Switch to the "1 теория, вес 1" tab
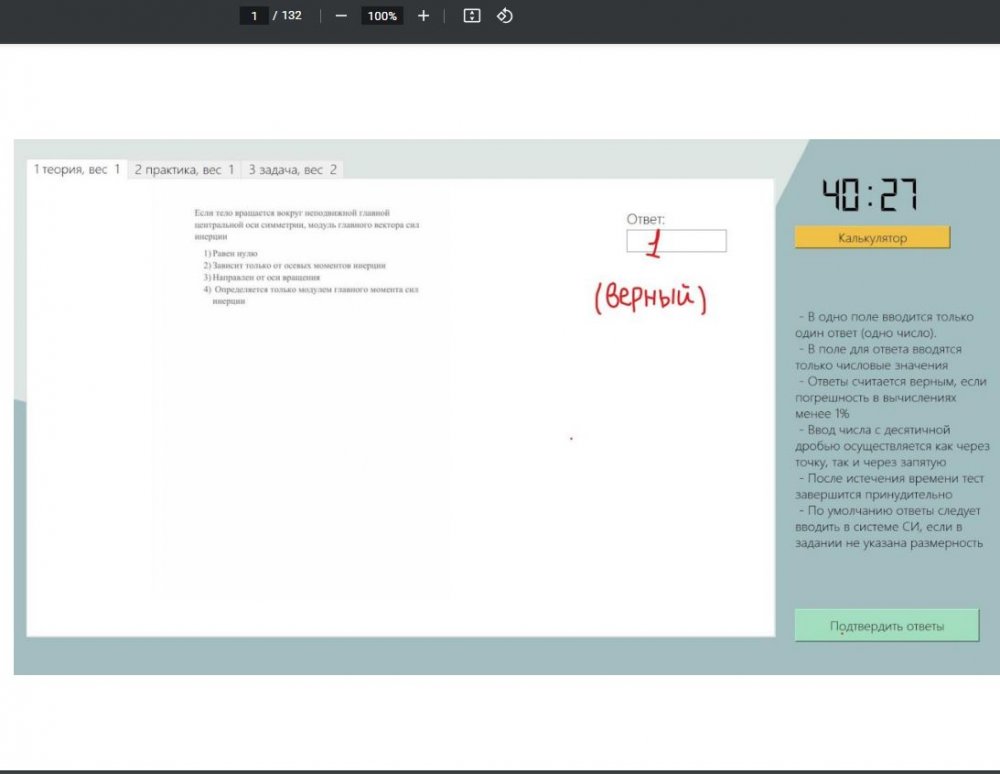 pos(77,170)
